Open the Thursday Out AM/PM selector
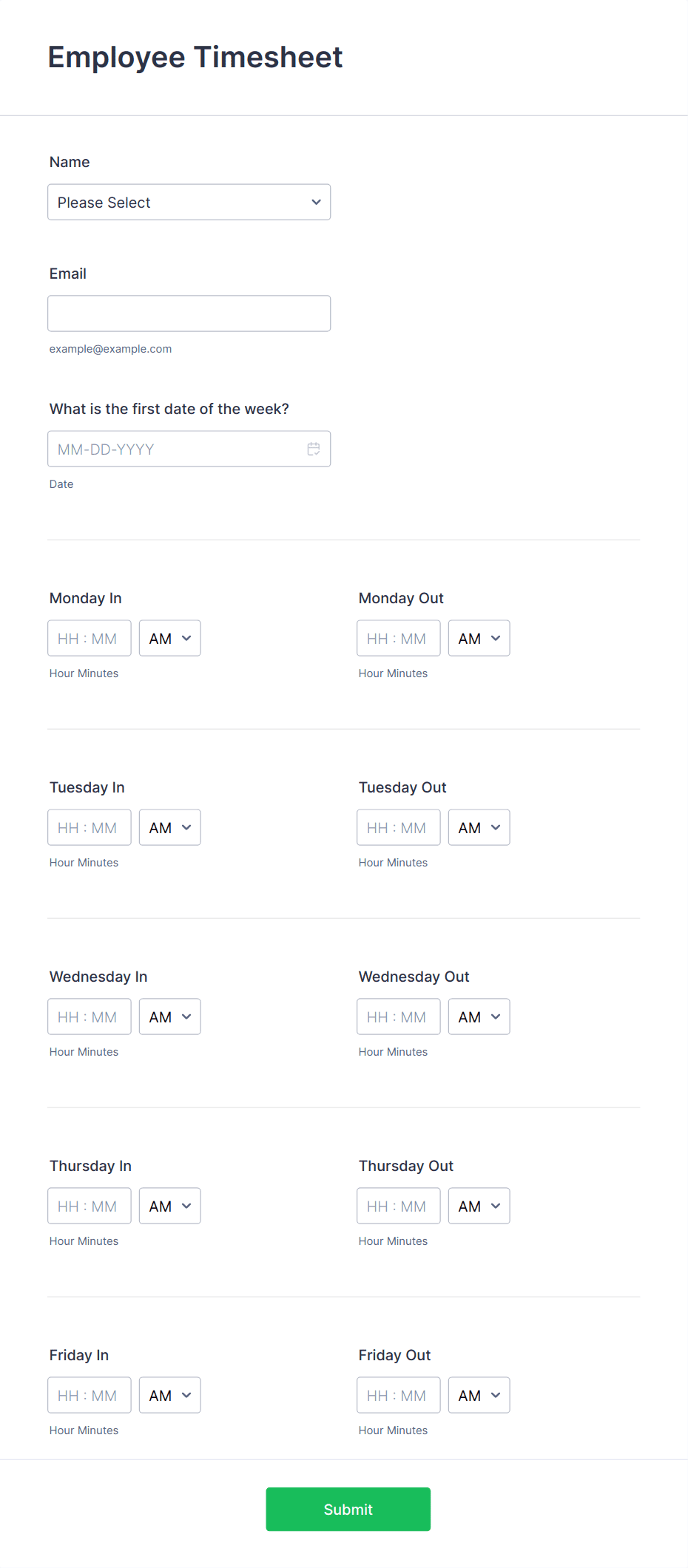Image resolution: width=688 pixels, height=1568 pixels. (x=479, y=1205)
